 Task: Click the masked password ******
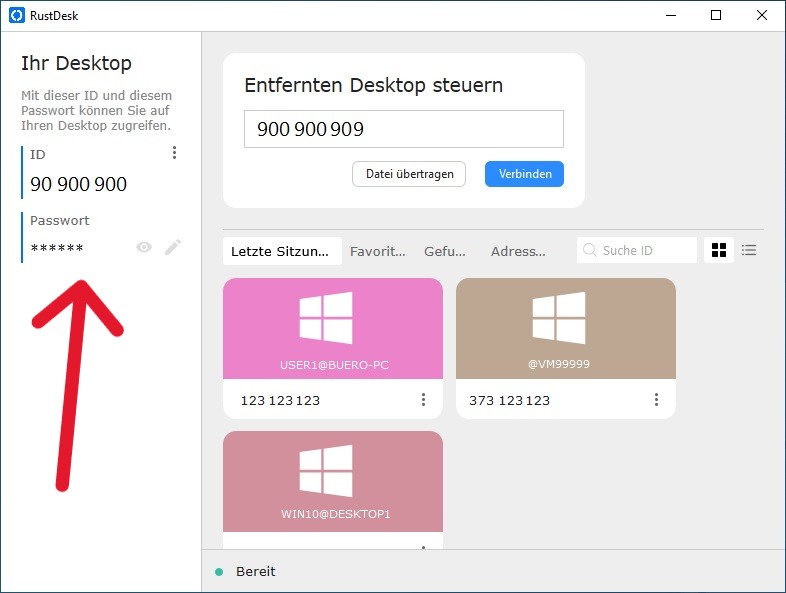tap(57, 248)
